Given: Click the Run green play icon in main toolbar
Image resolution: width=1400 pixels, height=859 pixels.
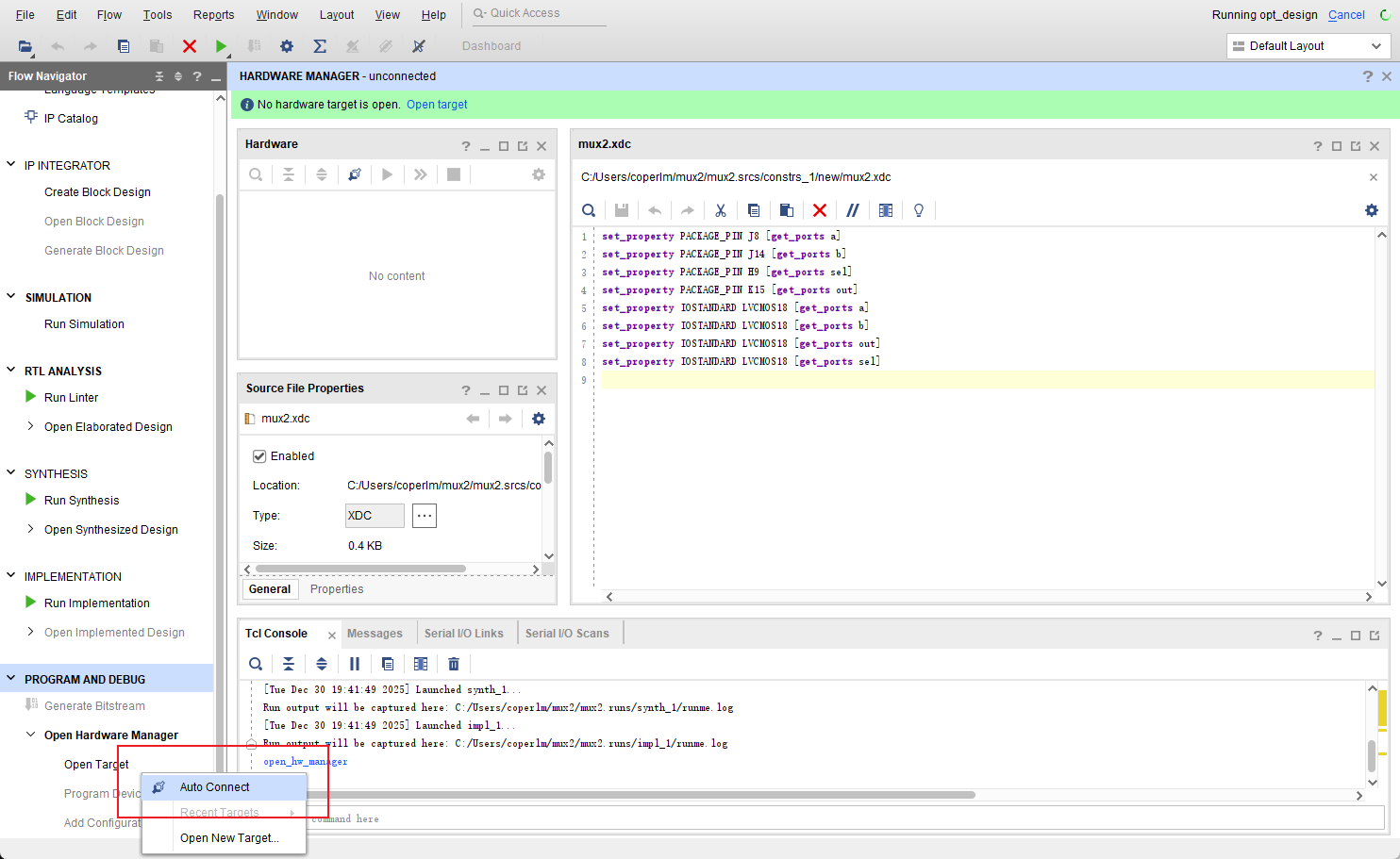Looking at the screenshot, I should point(221,46).
